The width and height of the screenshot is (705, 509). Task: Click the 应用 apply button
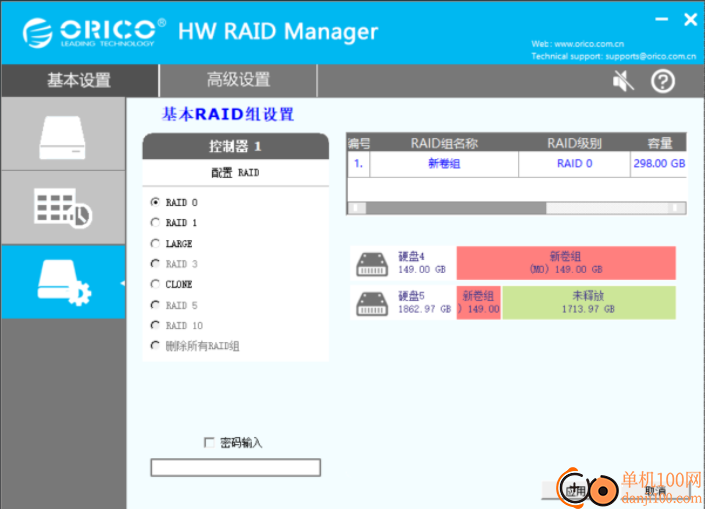click(x=575, y=491)
